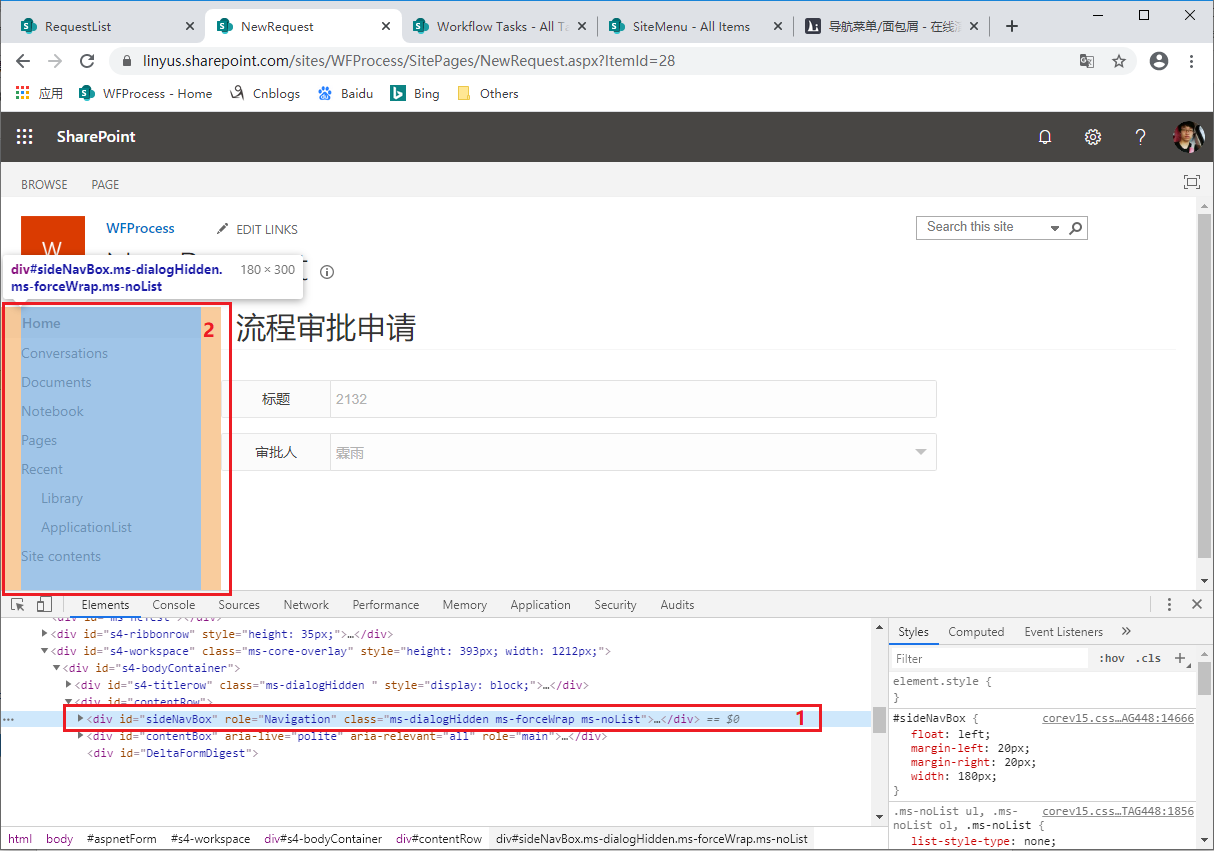The height and width of the screenshot is (851, 1214).
Task: Open the SharePoint app launcher grid
Action: (x=24, y=136)
